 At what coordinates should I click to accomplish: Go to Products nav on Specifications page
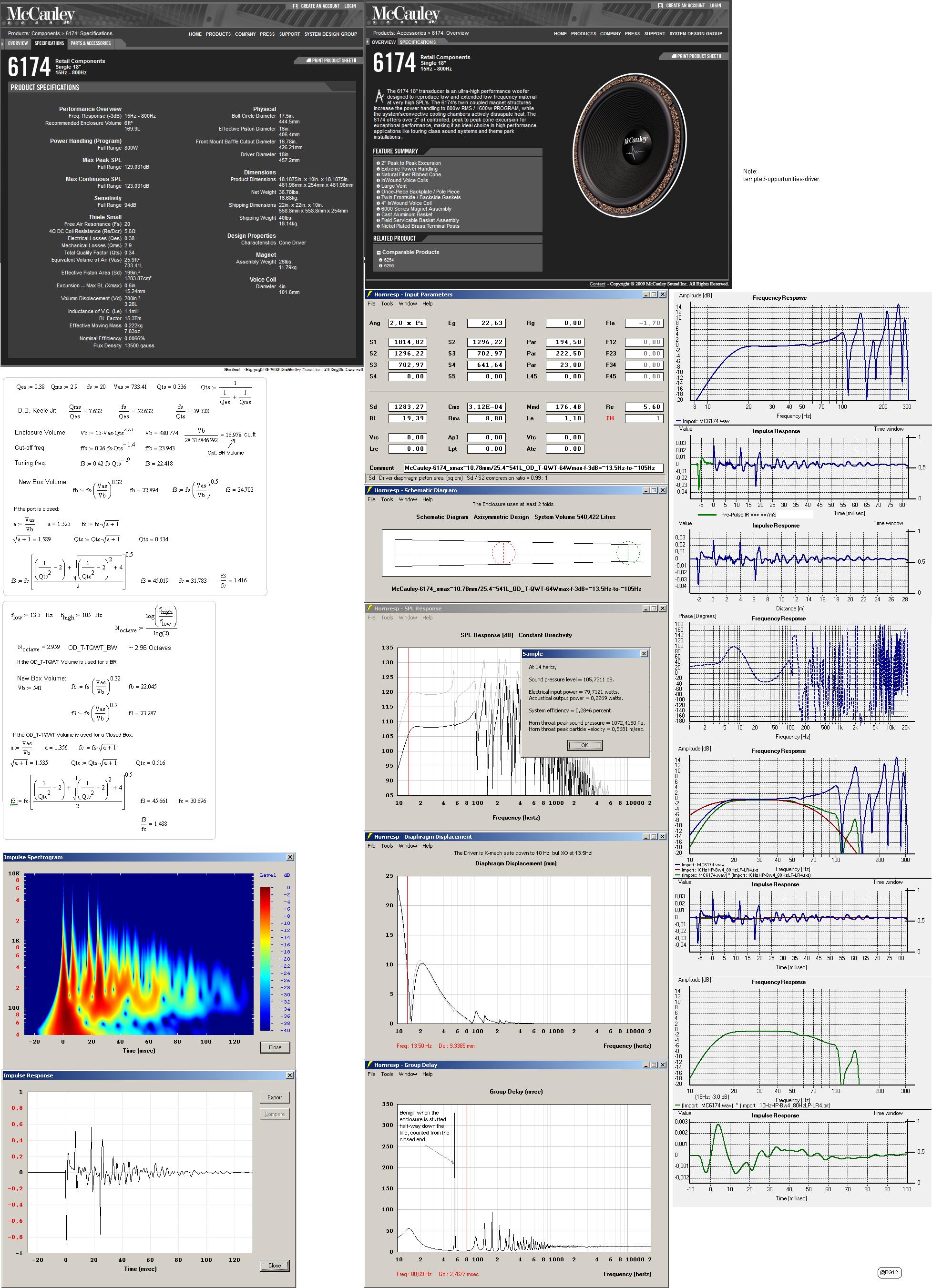218,34
